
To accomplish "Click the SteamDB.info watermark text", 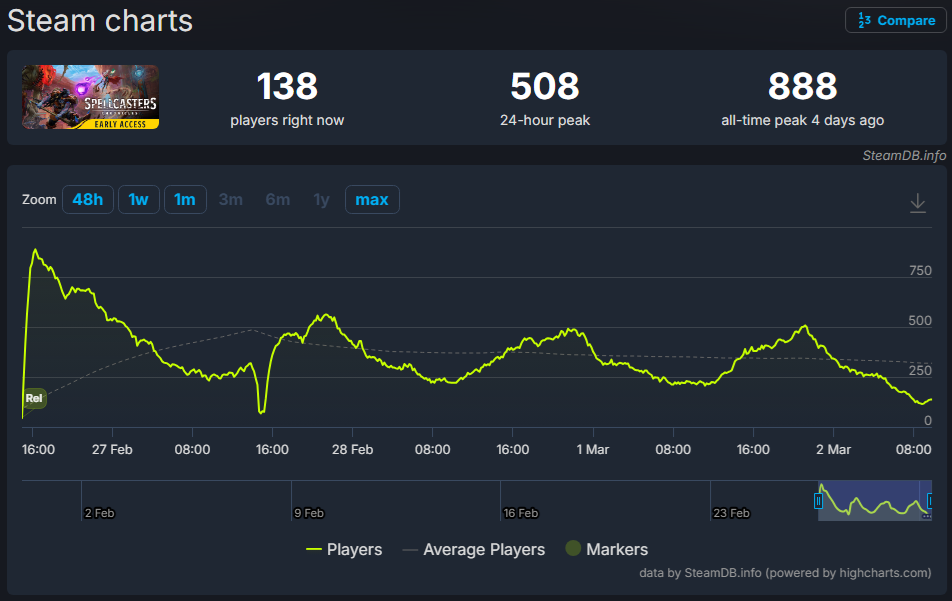I will pos(904,155).
